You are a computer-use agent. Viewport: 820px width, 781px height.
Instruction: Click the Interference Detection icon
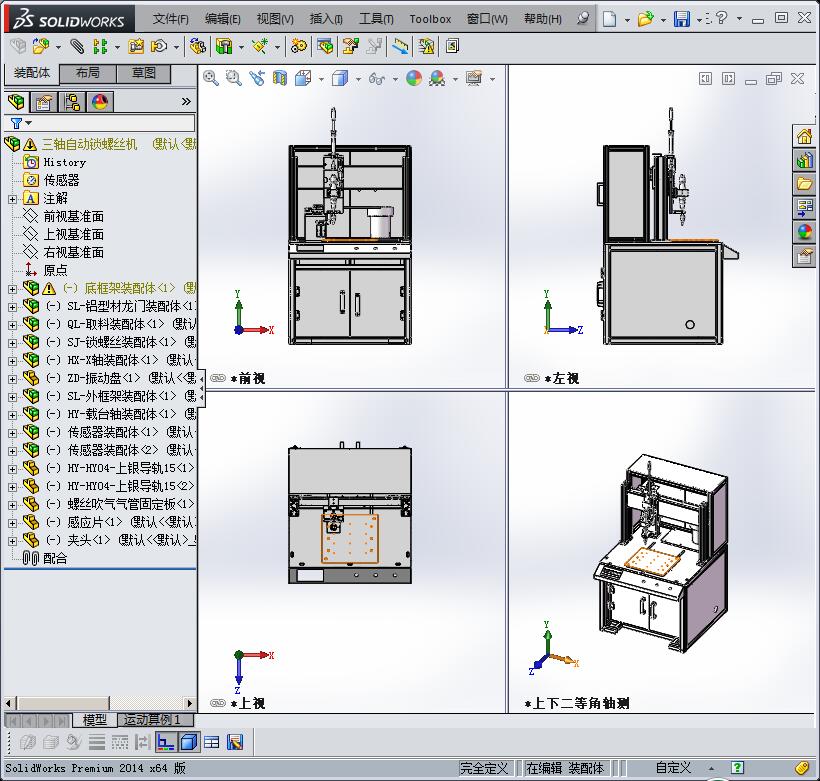[x=400, y=47]
